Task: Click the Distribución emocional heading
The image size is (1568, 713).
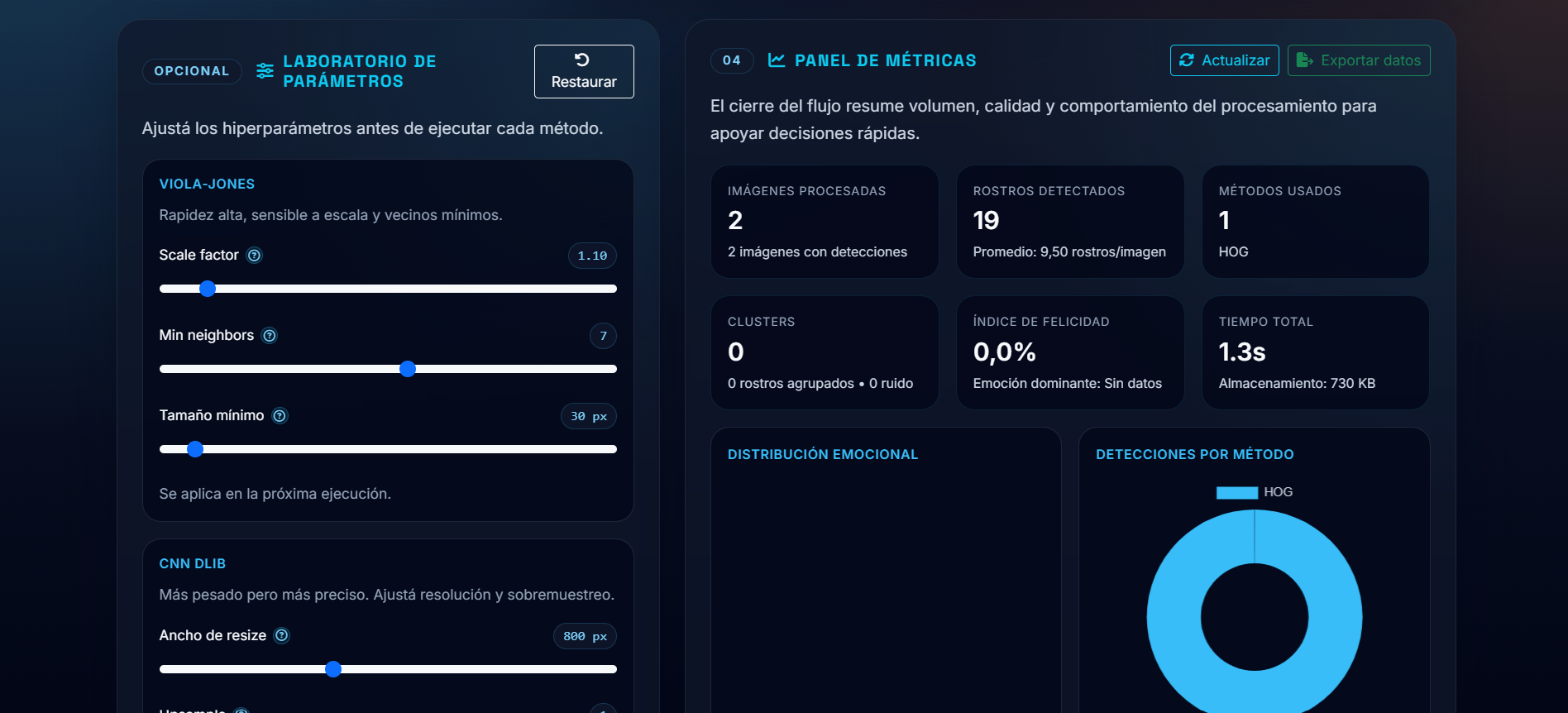Action: coord(822,455)
